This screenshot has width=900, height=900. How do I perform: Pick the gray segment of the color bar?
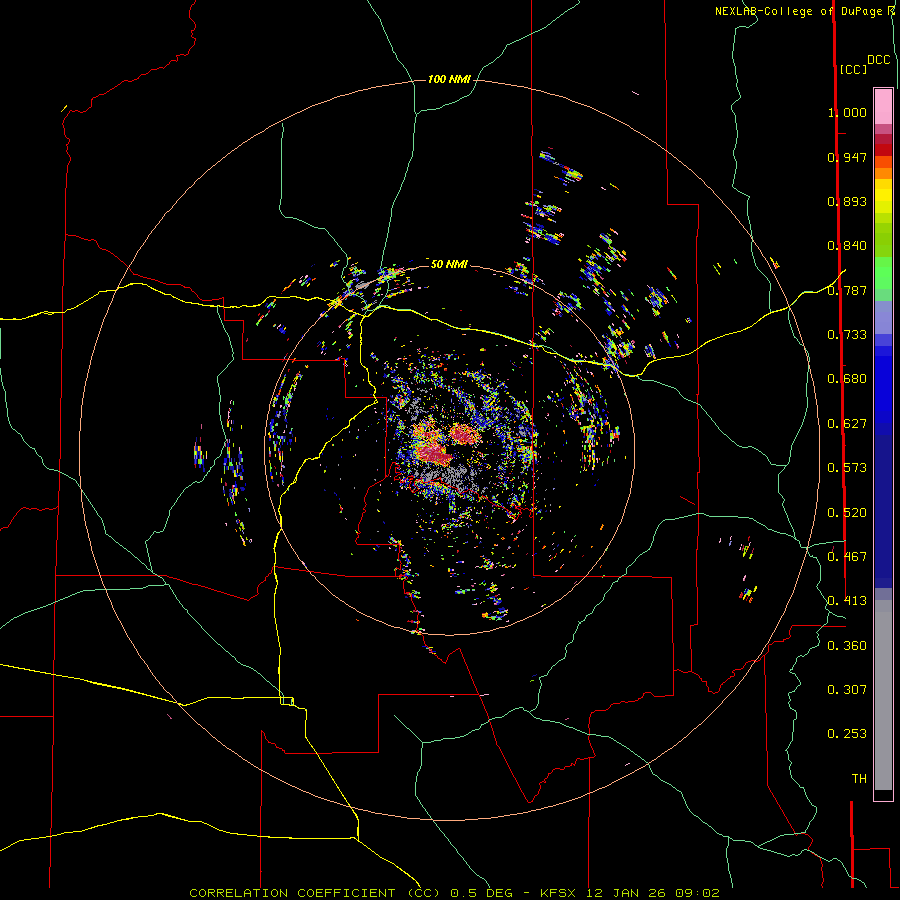tap(883, 695)
